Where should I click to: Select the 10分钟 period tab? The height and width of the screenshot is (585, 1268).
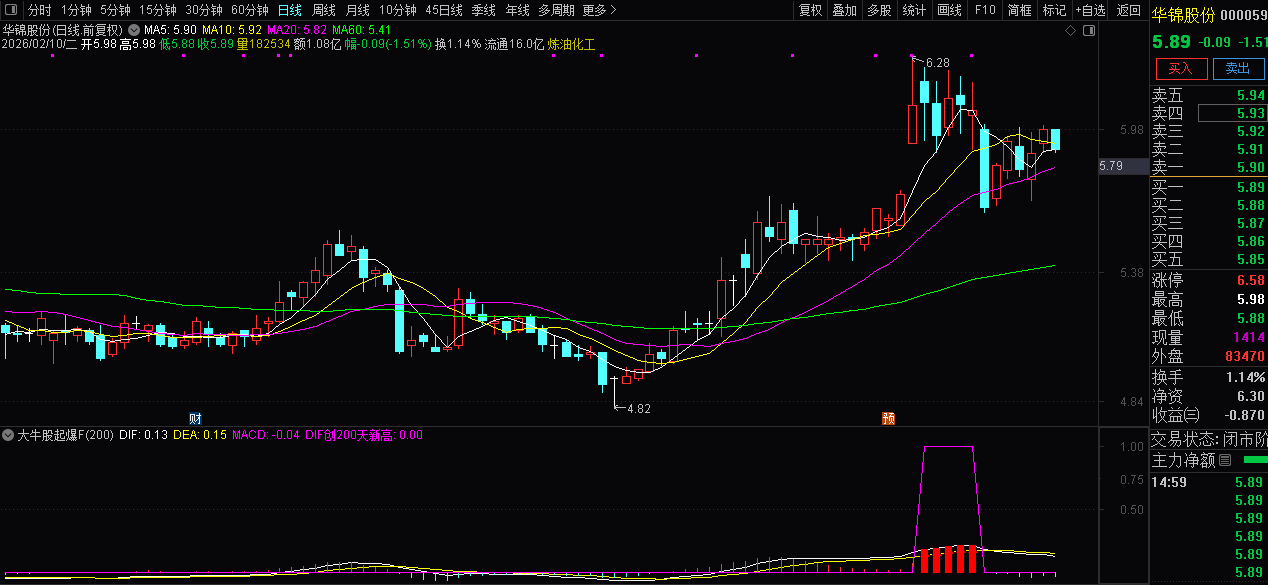pos(398,10)
